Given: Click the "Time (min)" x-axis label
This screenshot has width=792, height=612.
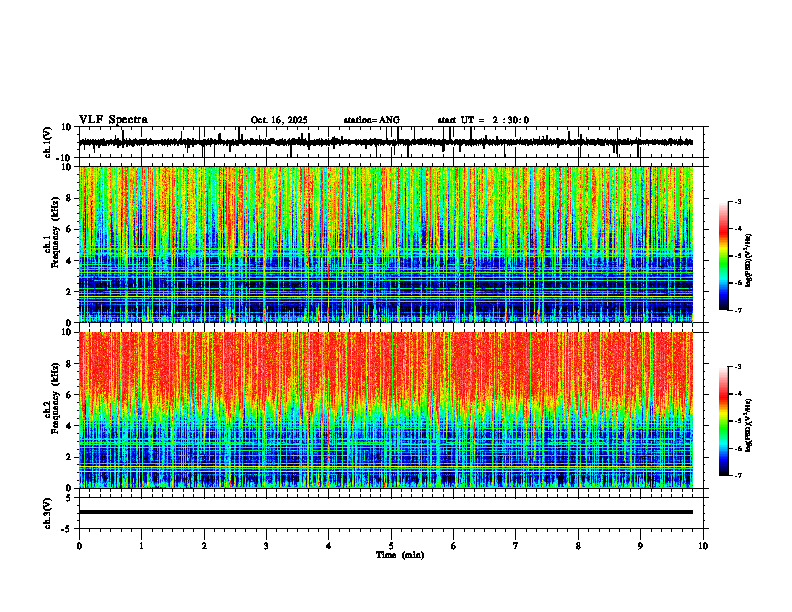Looking at the screenshot, I should [400, 555].
